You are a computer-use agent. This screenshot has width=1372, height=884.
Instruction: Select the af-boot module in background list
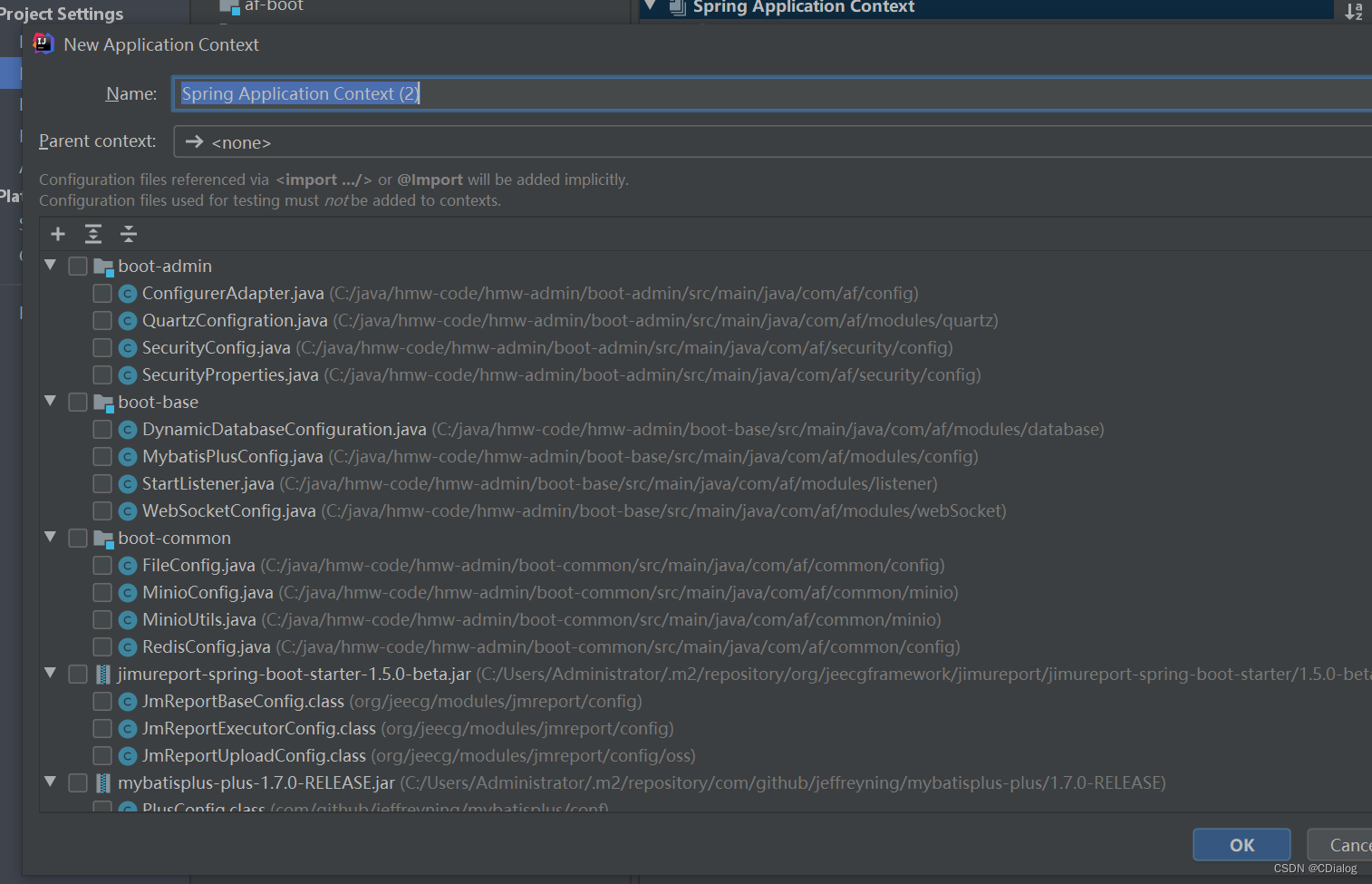[274, 6]
